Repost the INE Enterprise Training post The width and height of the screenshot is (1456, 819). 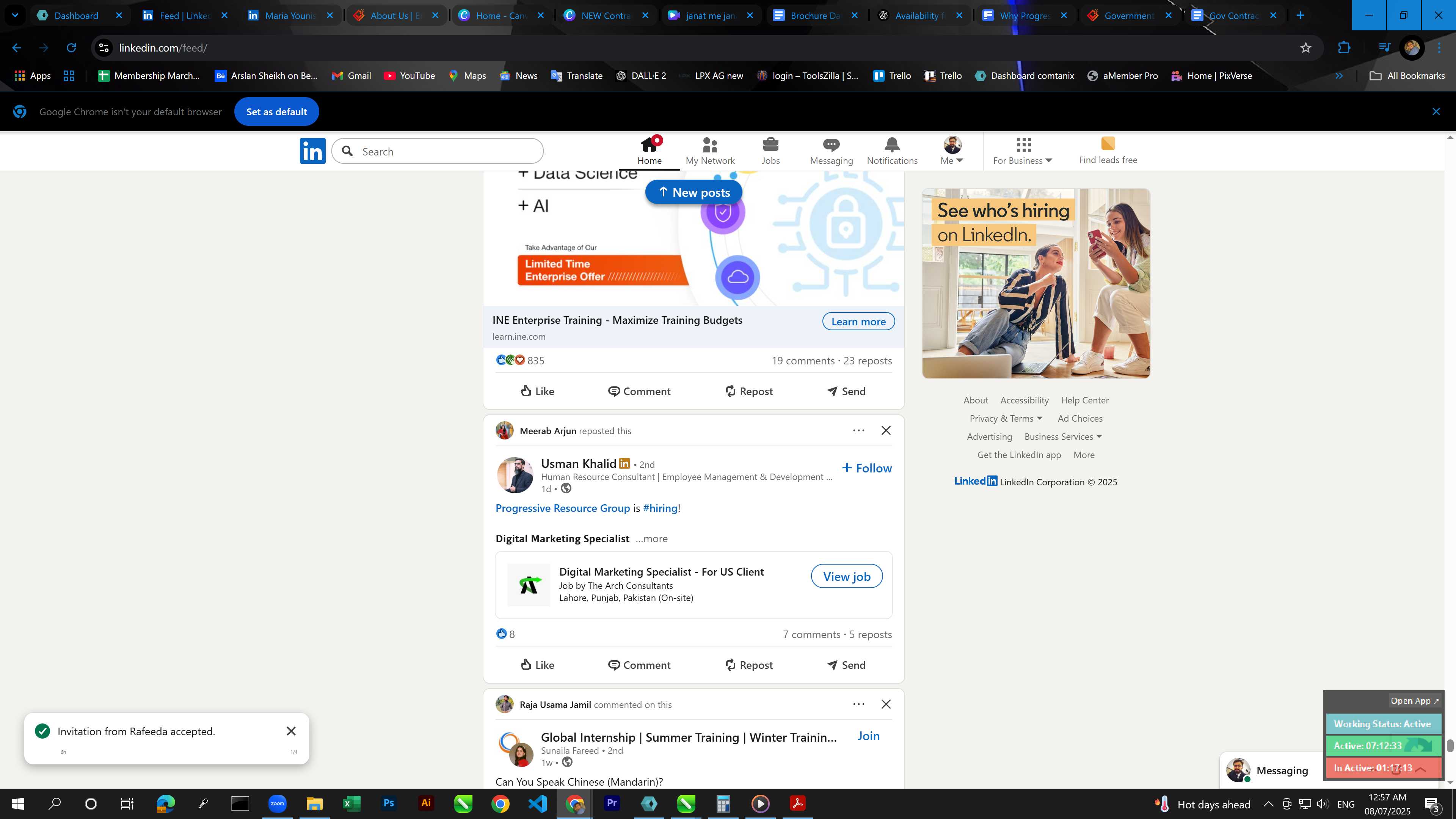pyautogui.click(x=748, y=391)
